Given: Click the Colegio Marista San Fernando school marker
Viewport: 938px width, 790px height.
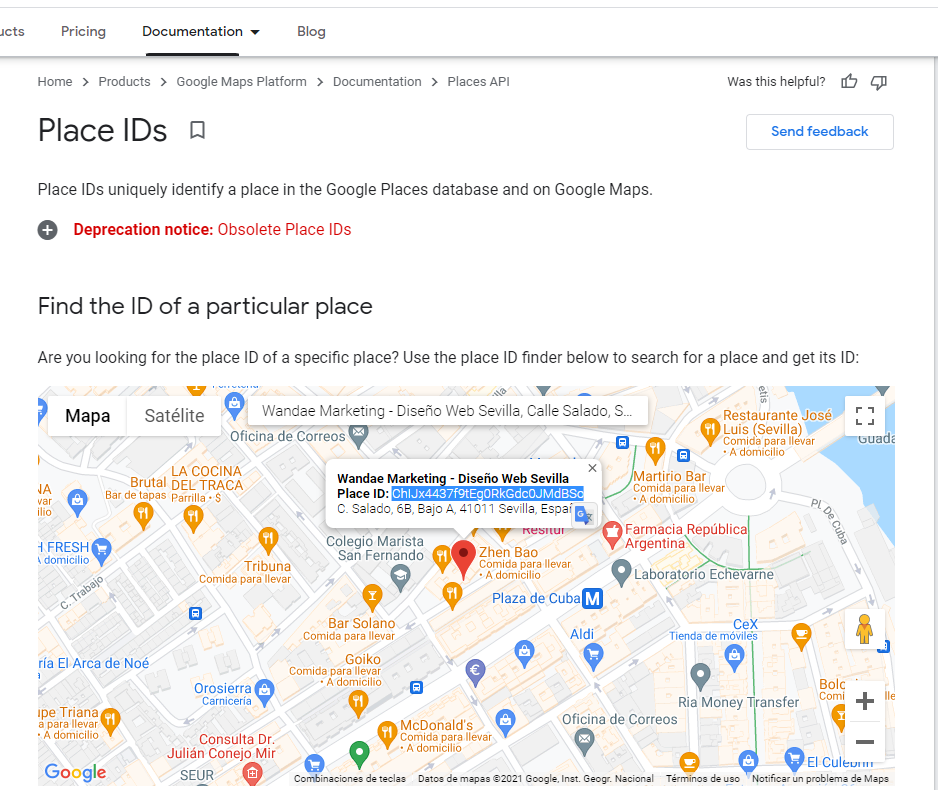Looking at the screenshot, I should [400, 577].
